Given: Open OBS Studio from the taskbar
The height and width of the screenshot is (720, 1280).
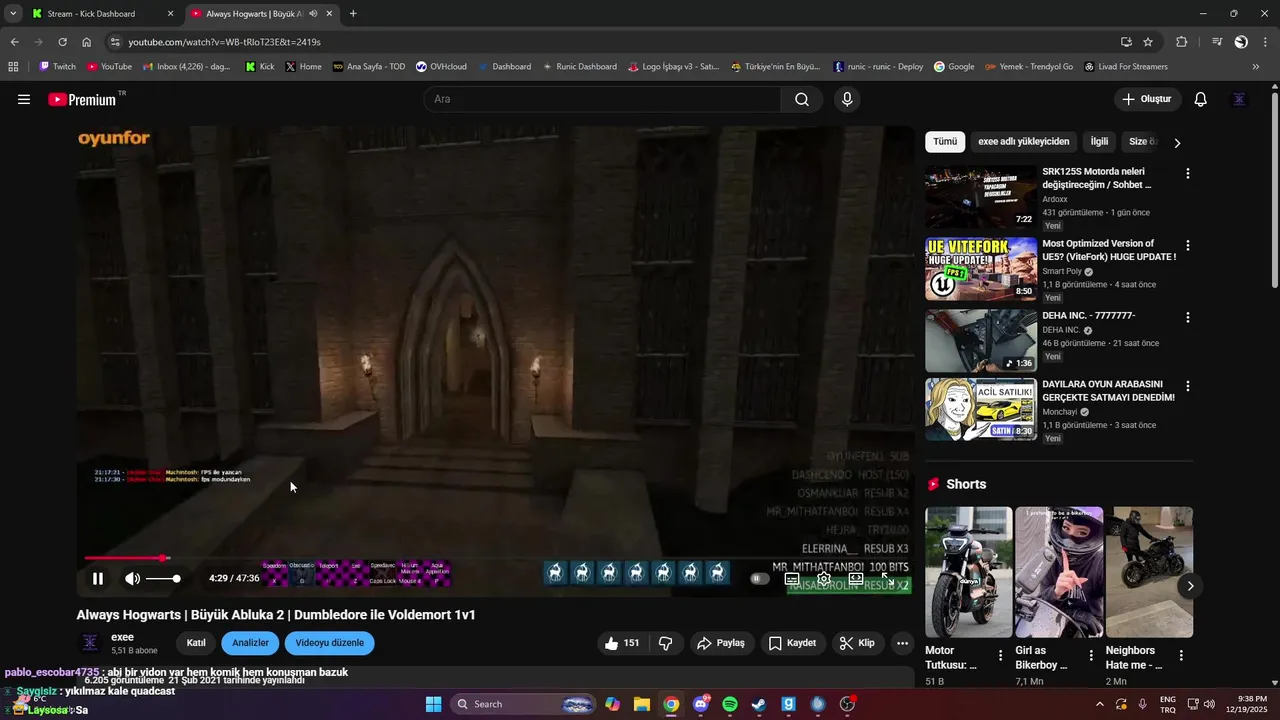Looking at the screenshot, I should coord(847,704).
